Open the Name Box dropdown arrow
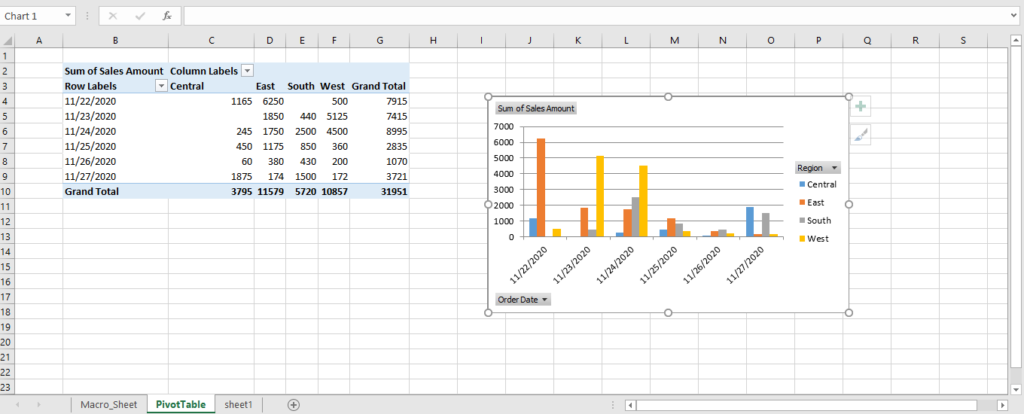Screen dimensions: 1024x414 tap(67, 17)
